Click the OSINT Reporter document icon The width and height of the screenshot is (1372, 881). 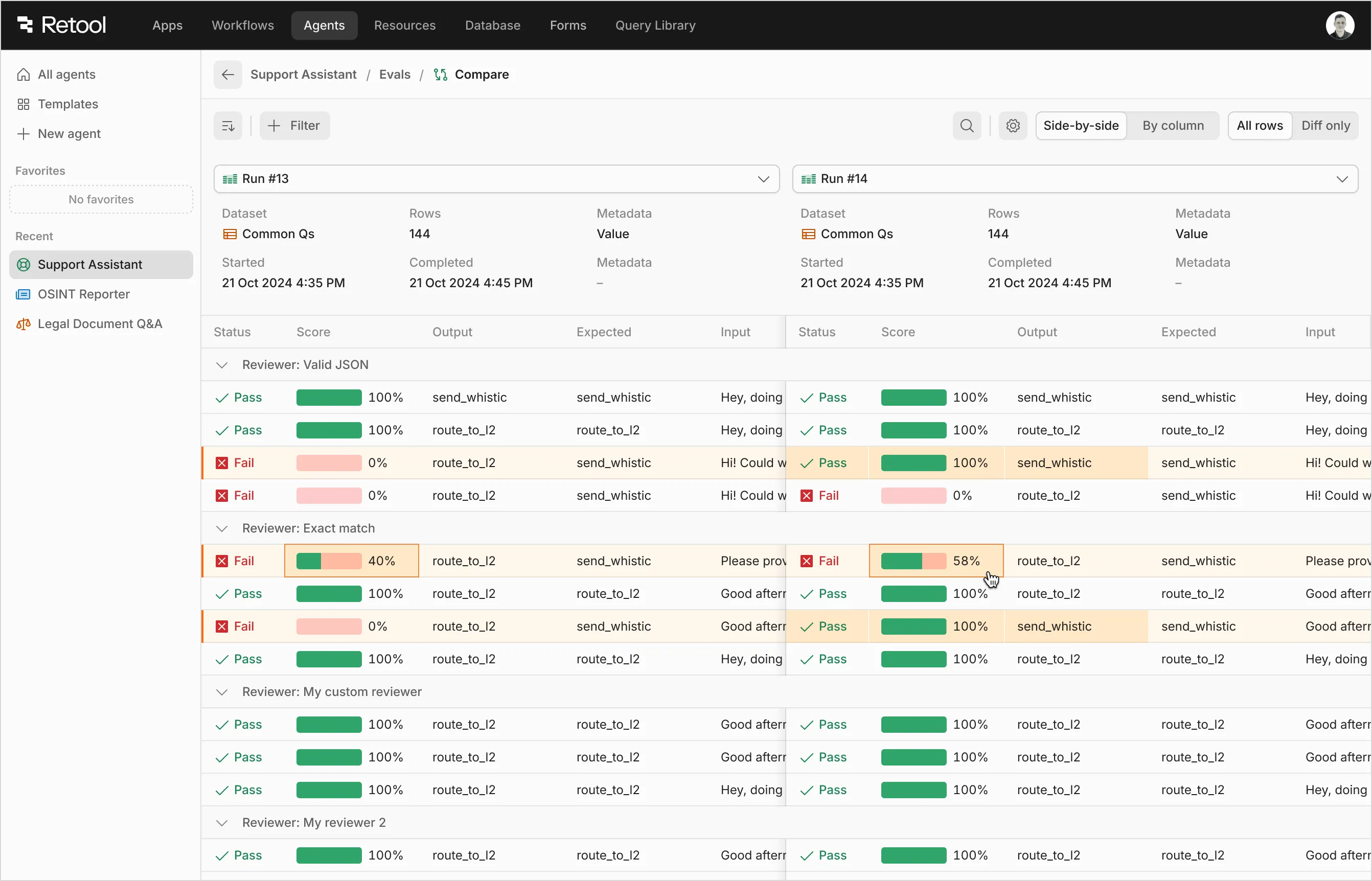(x=23, y=294)
